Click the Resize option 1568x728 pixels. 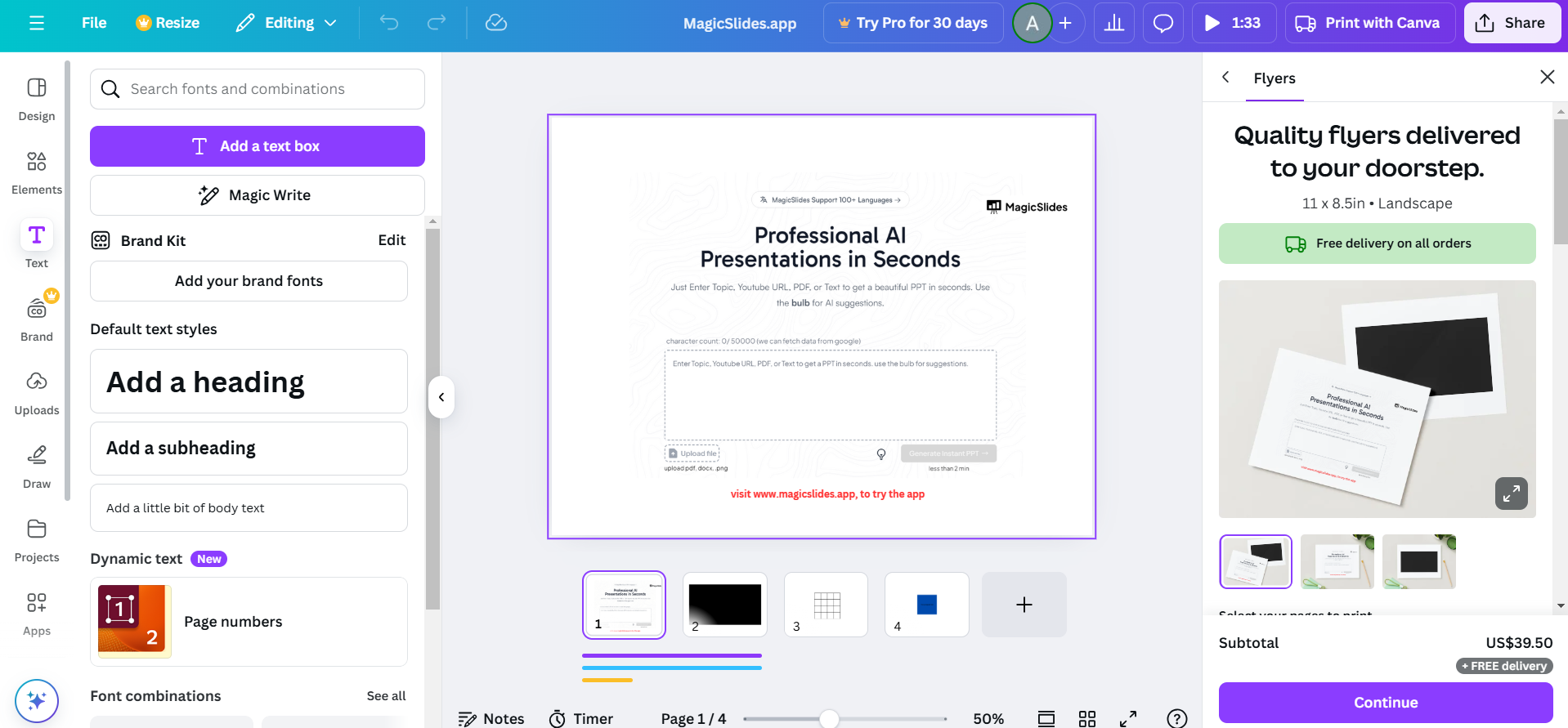click(x=168, y=23)
